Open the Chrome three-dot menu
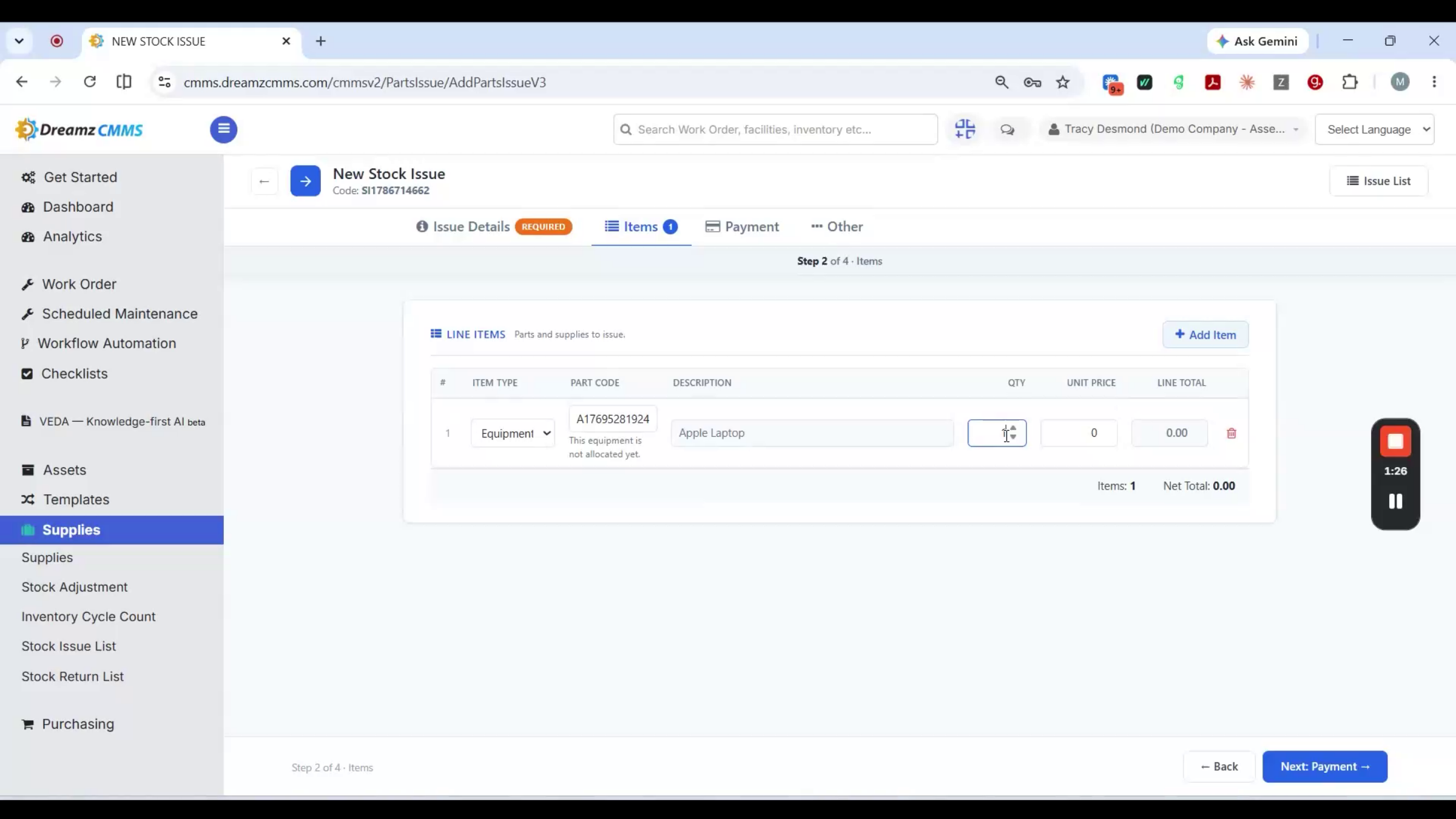Viewport: 1456px width, 819px height. tap(1434, 82)
